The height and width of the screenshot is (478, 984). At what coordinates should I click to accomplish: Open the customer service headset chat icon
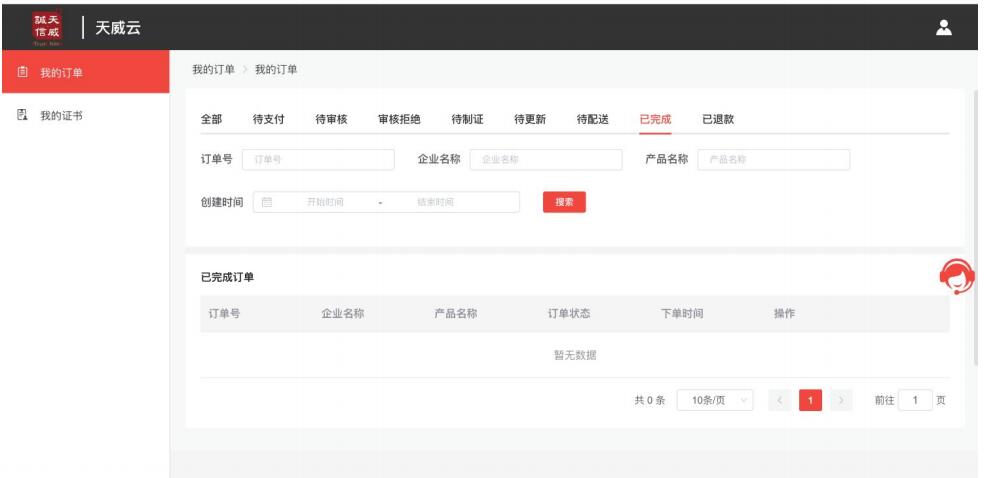(x=957, y=277)
